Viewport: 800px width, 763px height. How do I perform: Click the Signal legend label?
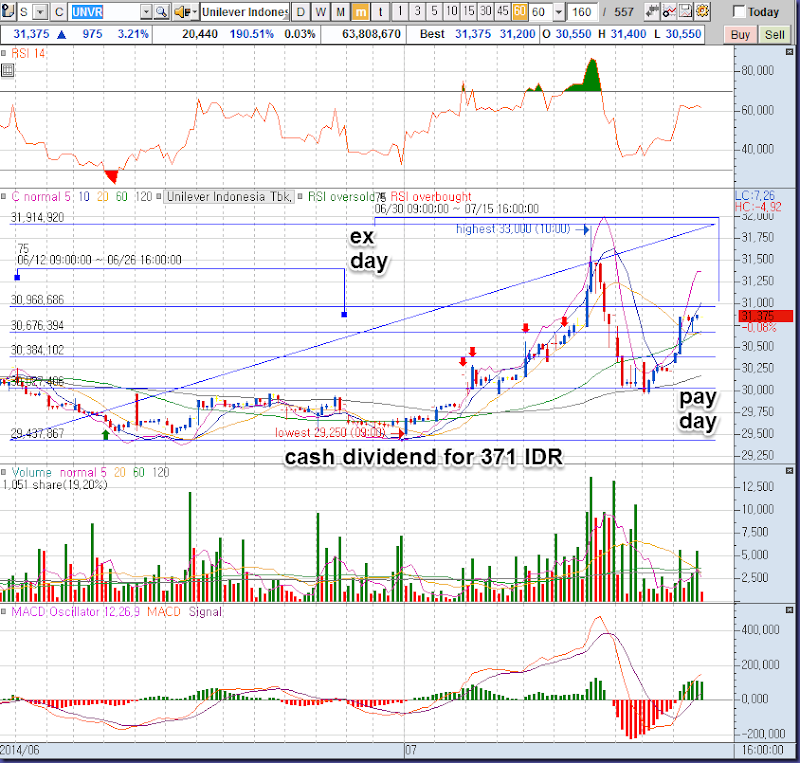point(205,611)
